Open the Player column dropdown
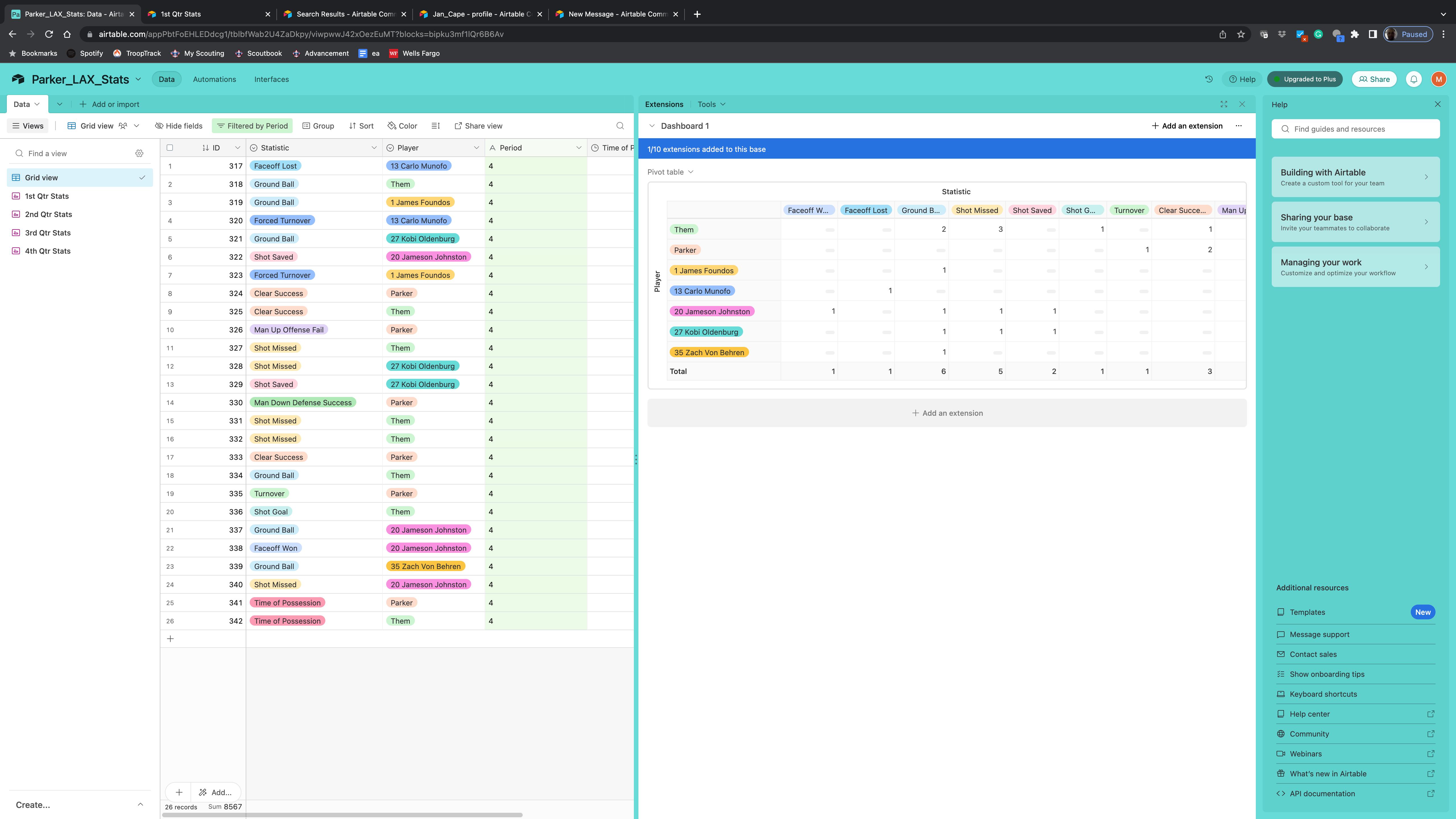The width and height of the screenshot is (1456, 819). pyautogui.click(x=476, y=148)
